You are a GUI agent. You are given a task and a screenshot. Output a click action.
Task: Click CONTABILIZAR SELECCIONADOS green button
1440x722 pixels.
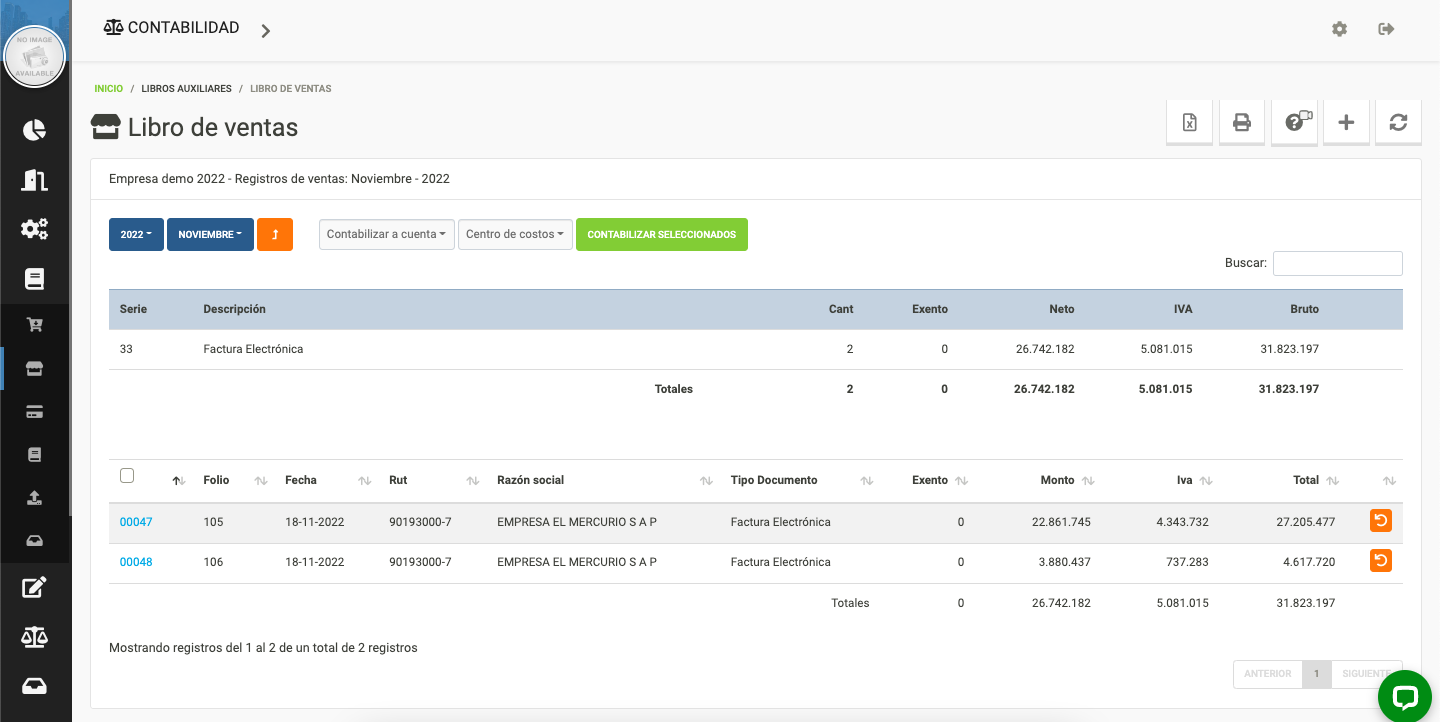click(x=662, y=234)
